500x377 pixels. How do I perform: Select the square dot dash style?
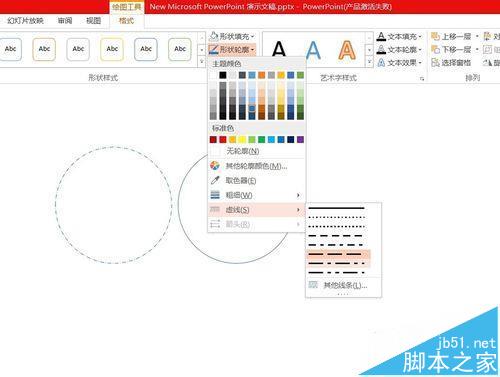coord(337,227)
